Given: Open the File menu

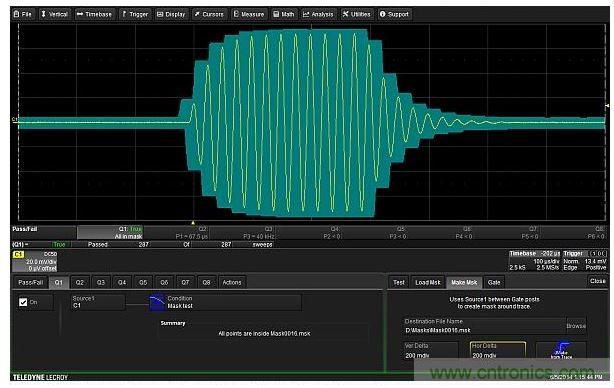Looking at the screenshot, I should coord(23,14).
